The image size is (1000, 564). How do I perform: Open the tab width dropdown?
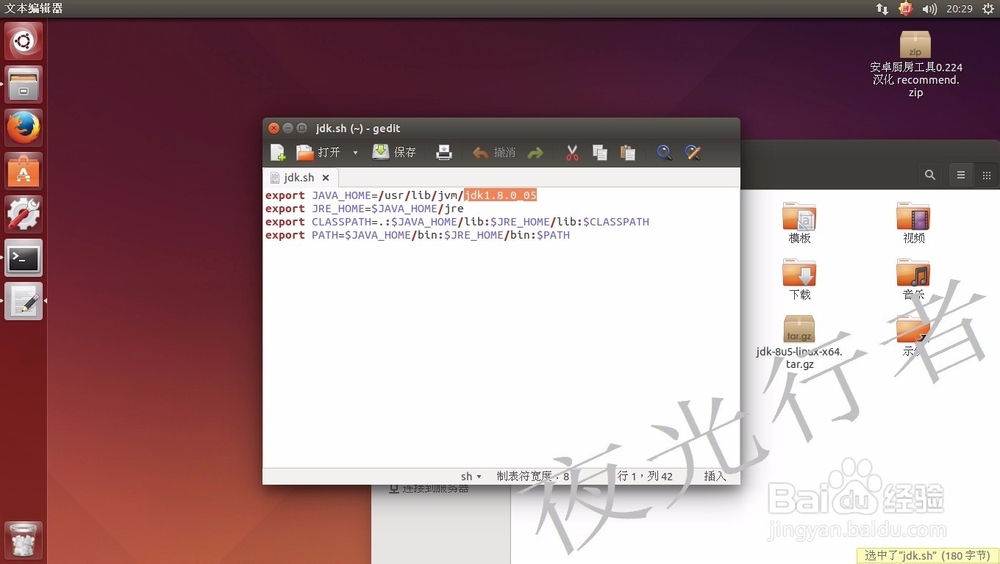pos(533,476)
